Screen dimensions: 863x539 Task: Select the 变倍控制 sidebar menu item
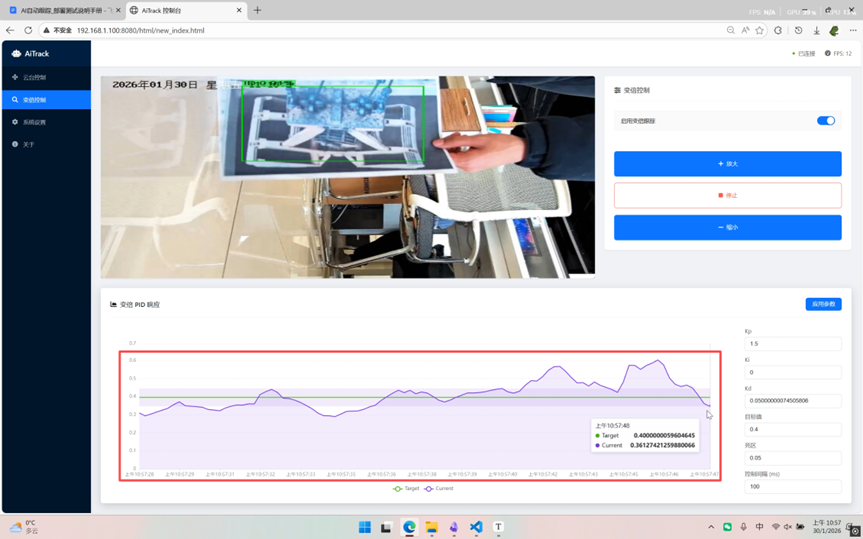[x=34, y=100]
